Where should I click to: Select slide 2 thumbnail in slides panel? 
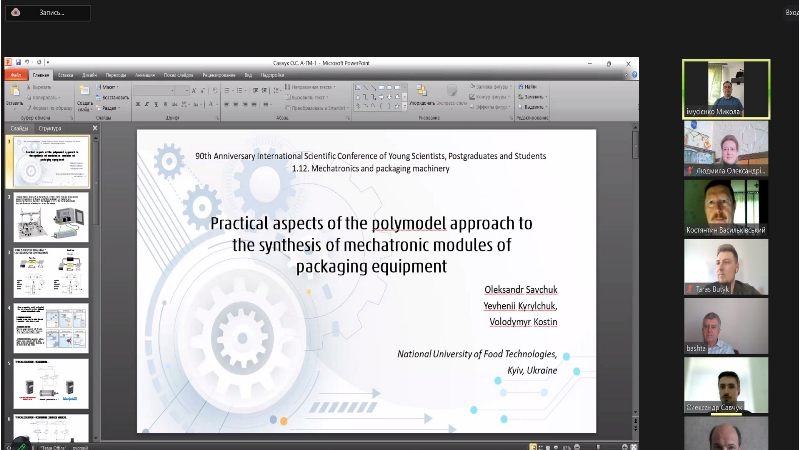coord(50,217)
